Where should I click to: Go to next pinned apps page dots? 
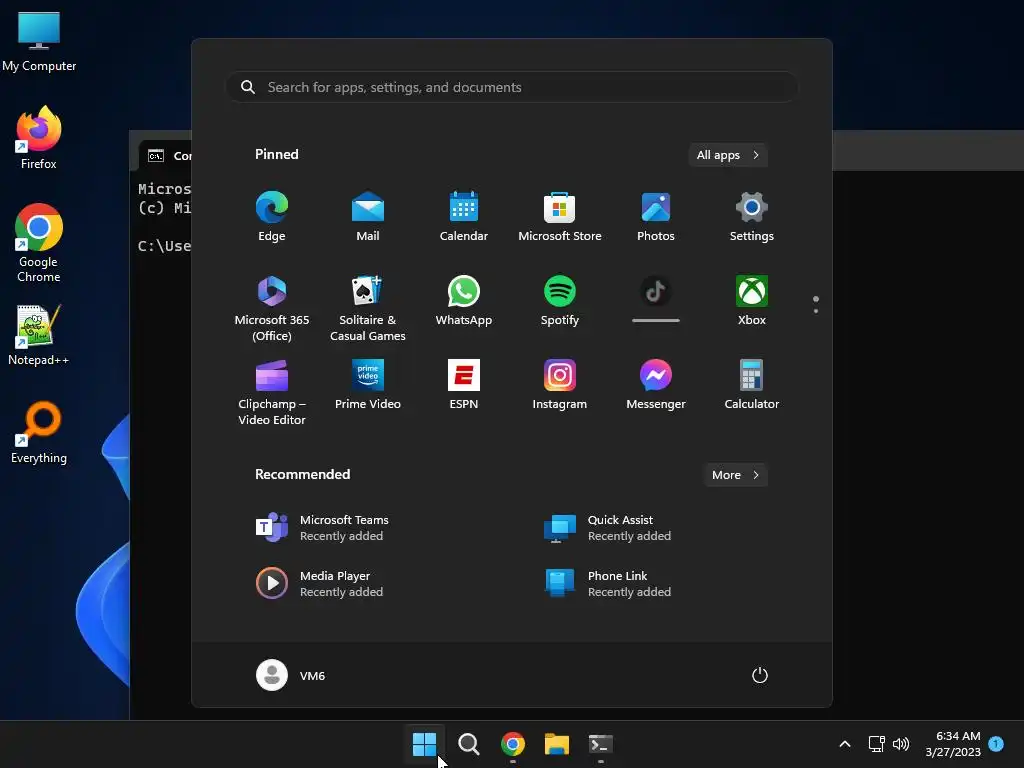(x=816, y=304)
